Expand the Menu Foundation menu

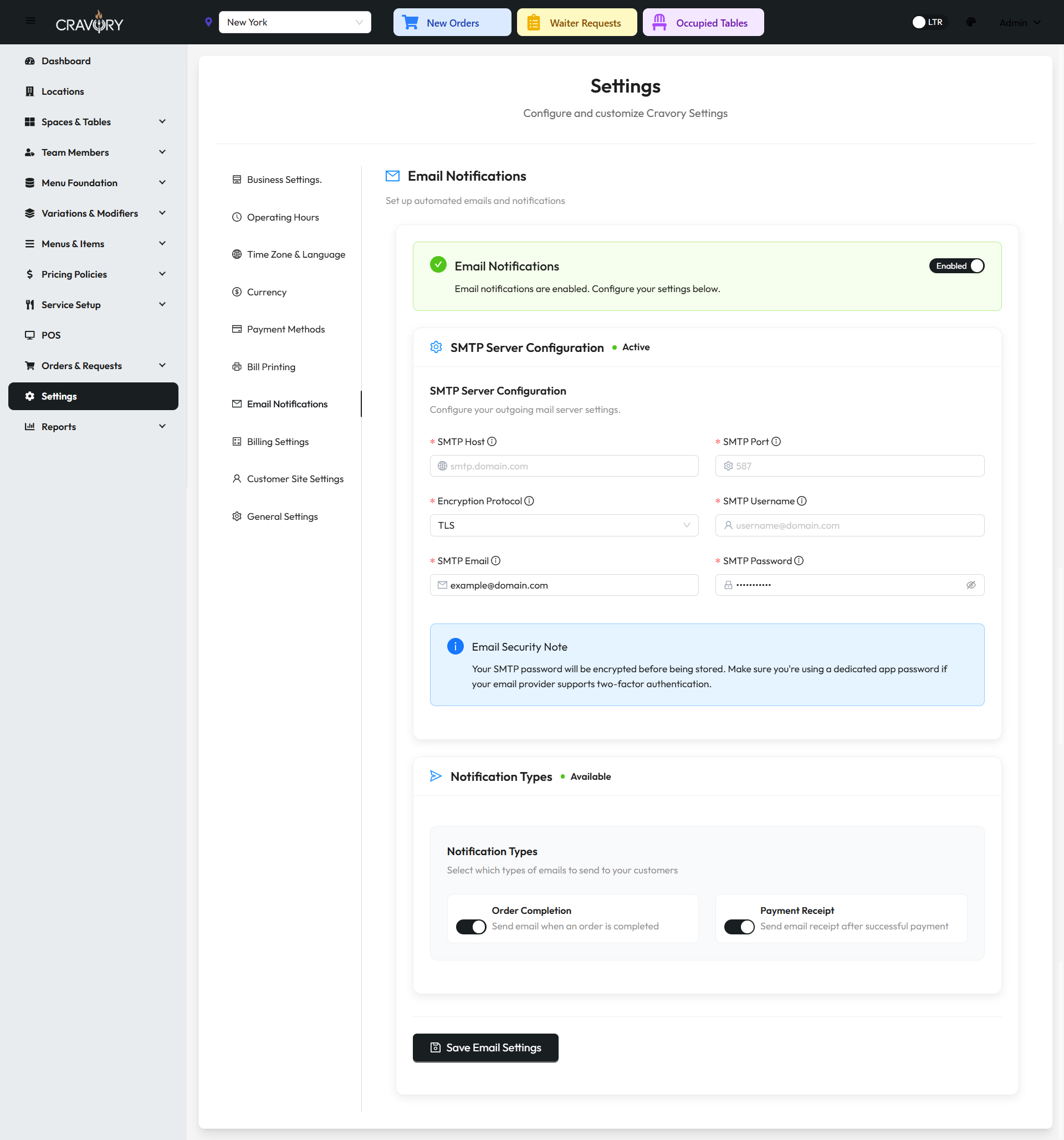[x=94, y=183]
